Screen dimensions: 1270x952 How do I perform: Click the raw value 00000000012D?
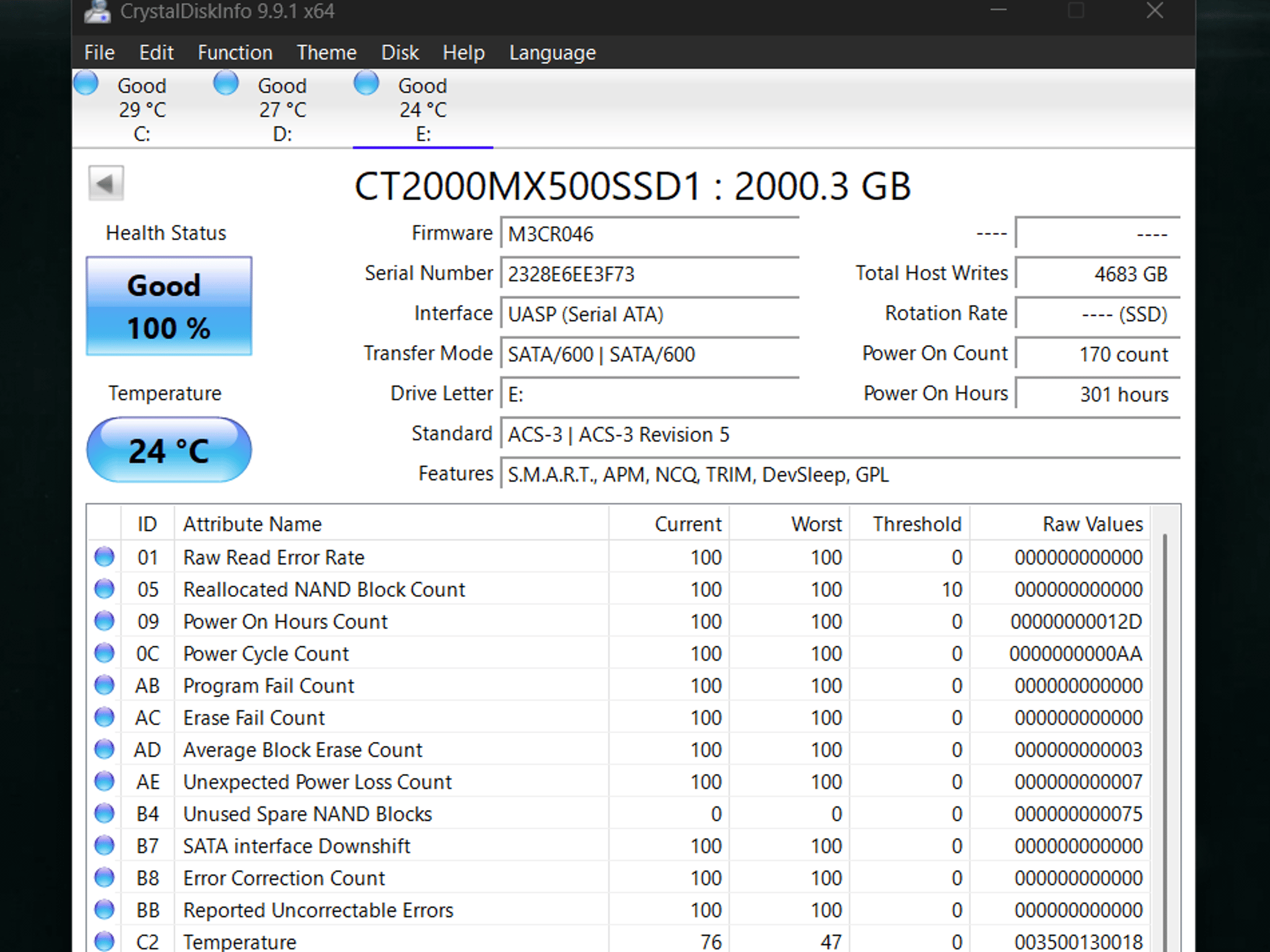tap(1077, 622)
